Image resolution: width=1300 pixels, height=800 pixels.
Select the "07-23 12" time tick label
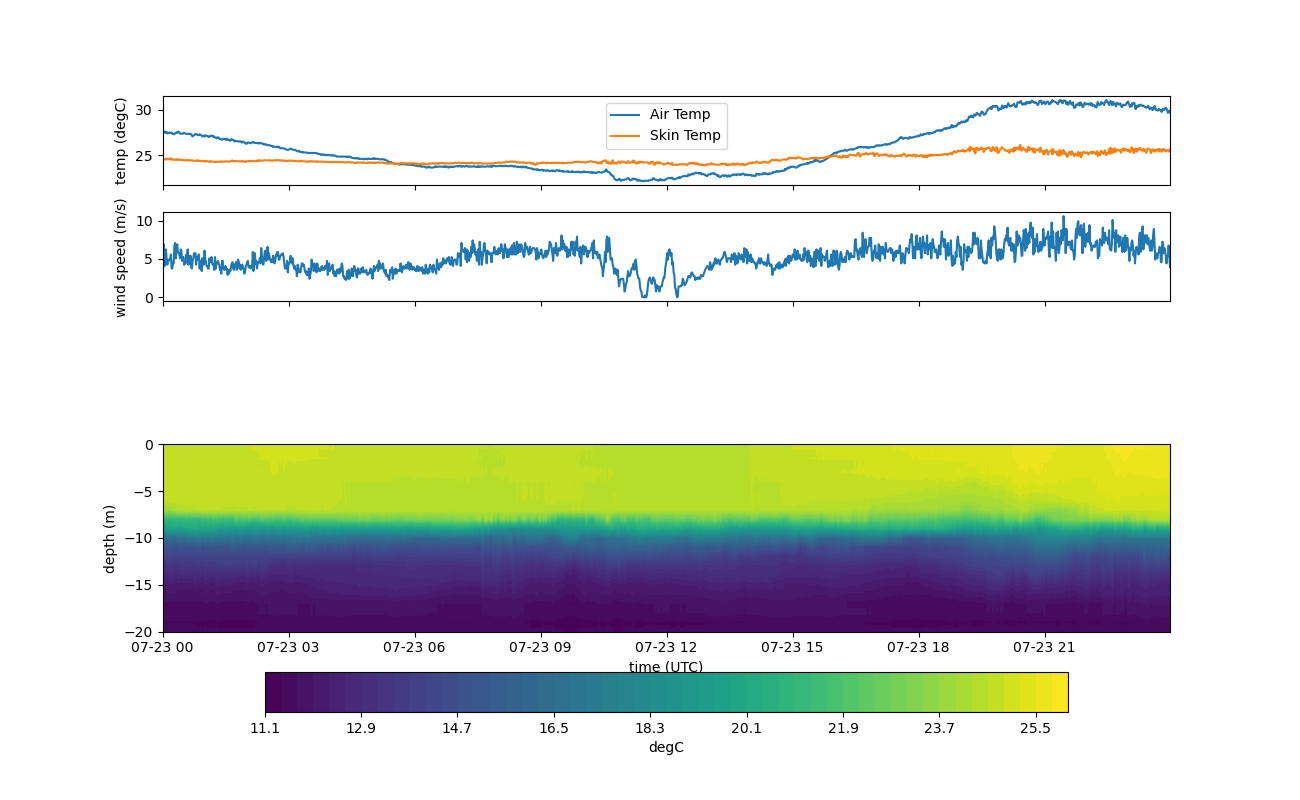[x=667, y=647]
